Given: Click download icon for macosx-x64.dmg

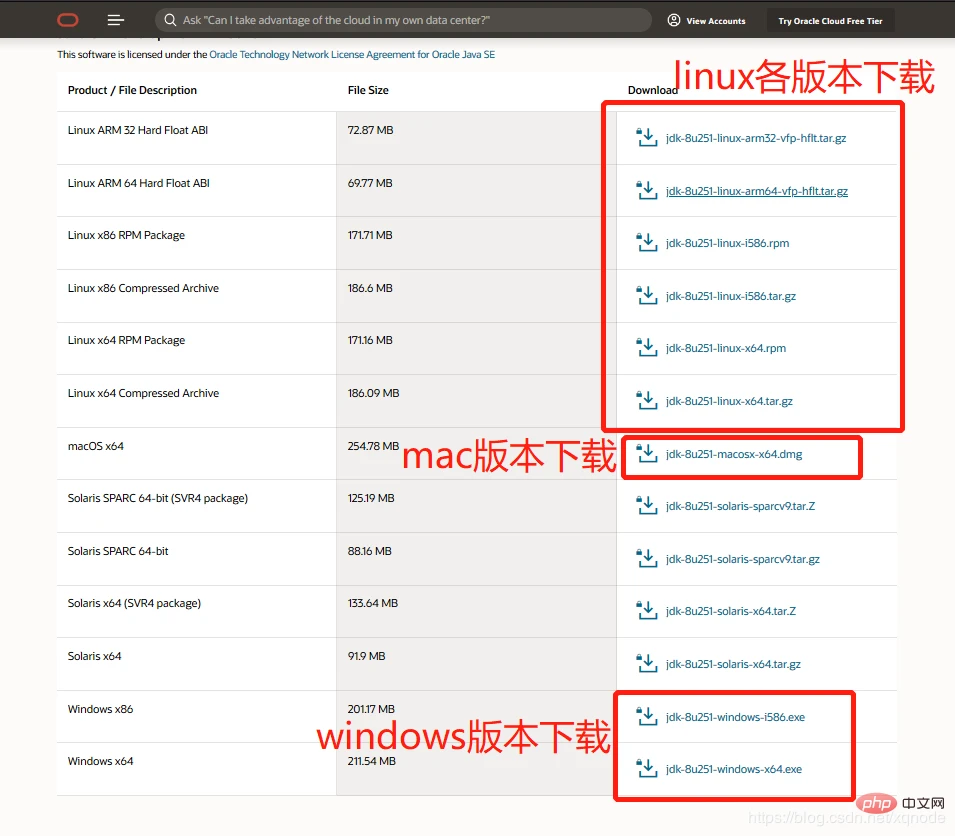Looking at the screenshot, I should coord(646,454).
